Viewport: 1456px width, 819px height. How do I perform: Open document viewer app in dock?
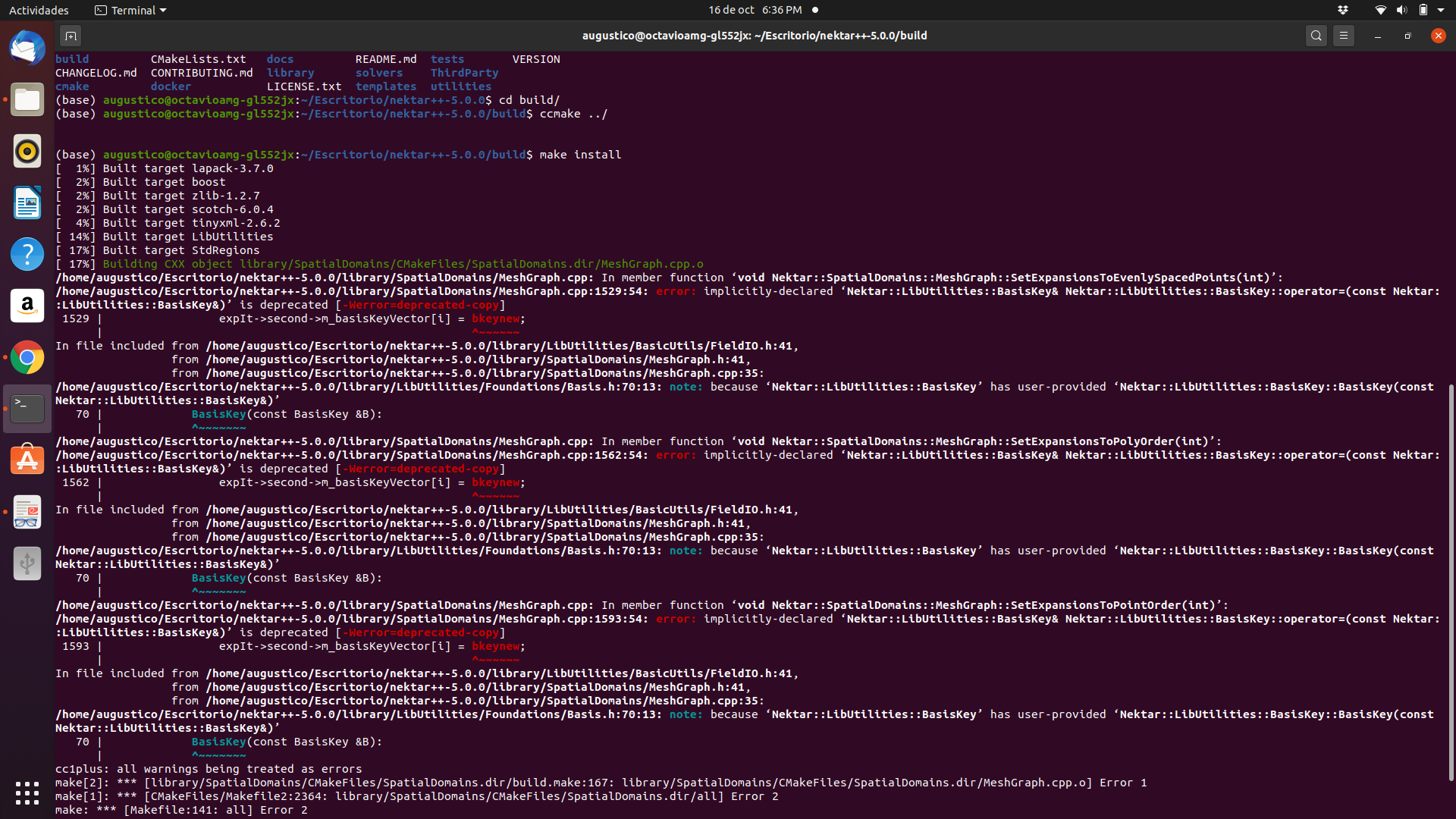coord(27,512)
